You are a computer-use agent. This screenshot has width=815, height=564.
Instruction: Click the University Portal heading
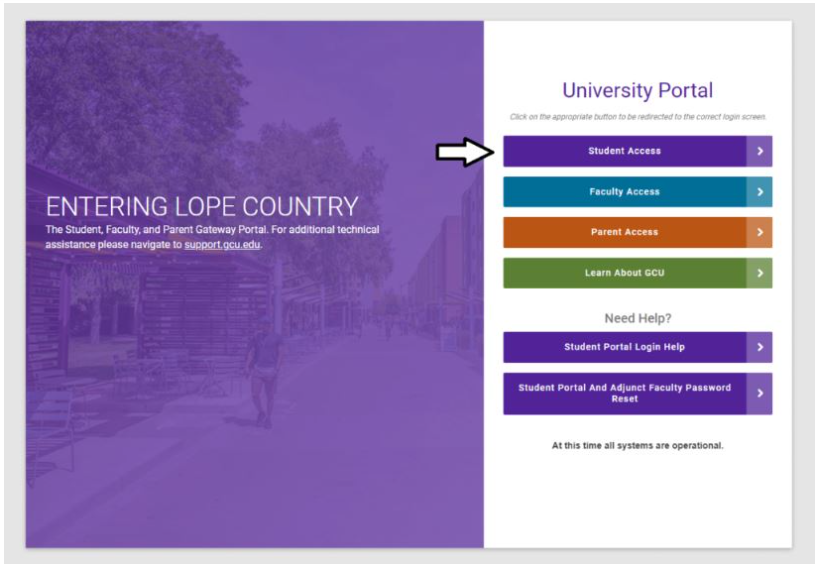tap(638, 90)
